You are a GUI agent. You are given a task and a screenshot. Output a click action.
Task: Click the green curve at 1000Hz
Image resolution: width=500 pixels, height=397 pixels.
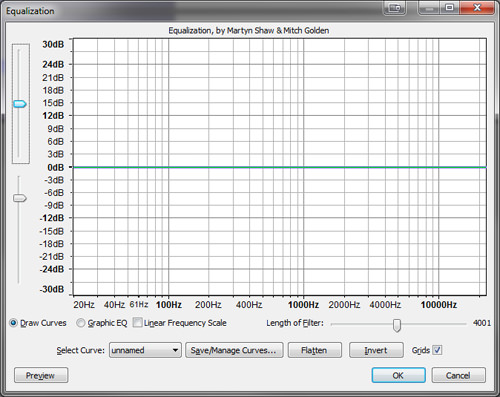click(303, 167)
